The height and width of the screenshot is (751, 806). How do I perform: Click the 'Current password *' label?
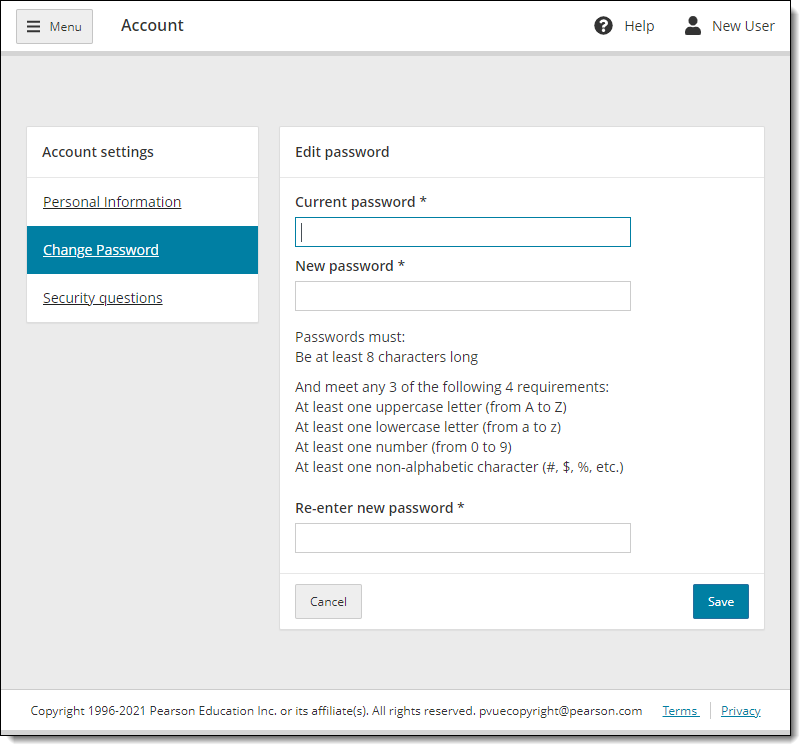(x=361, y=202)
